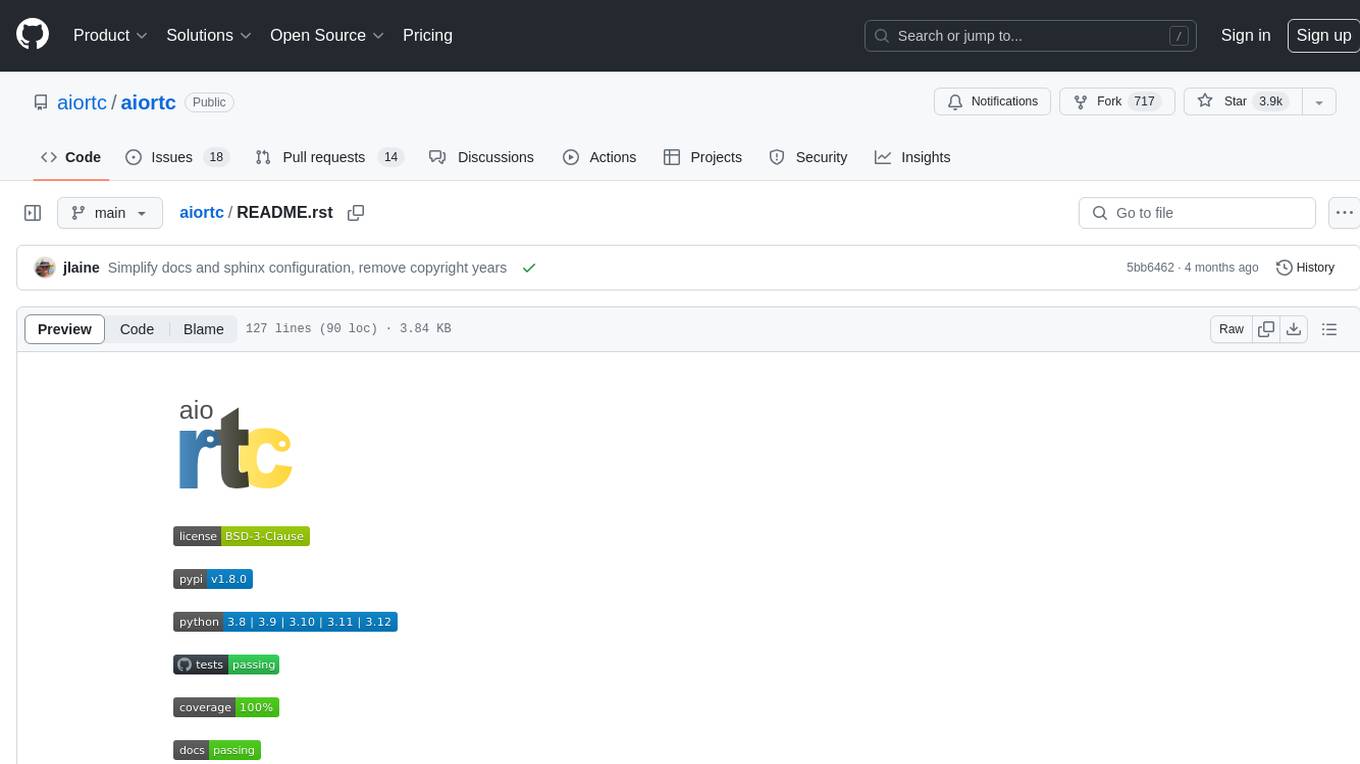Copy the README.rst file path
Screen dimensions: 1360x764
pos(355,213)
